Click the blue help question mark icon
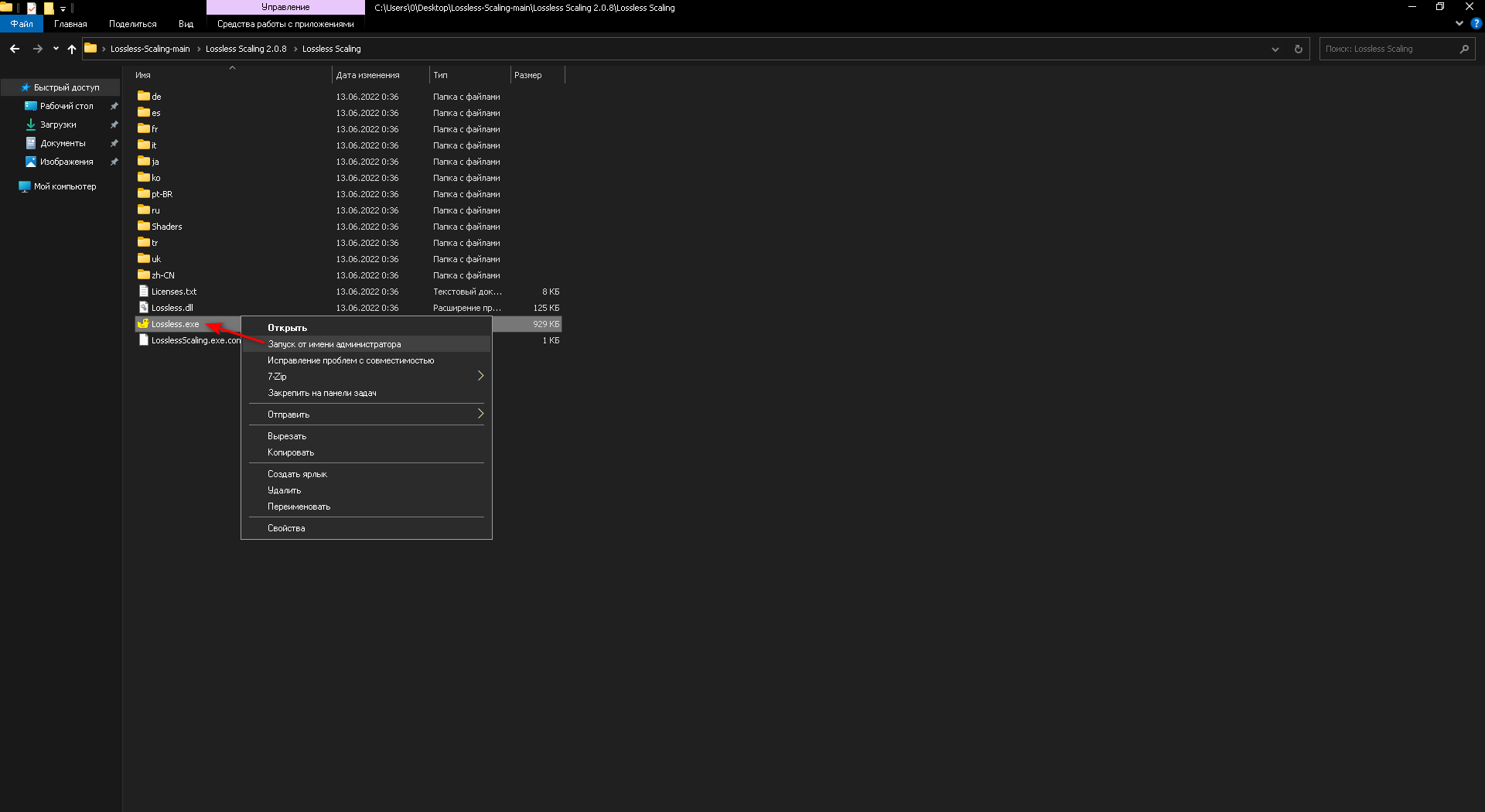This screenshot has height=812, width=1485. [1476, 23]
